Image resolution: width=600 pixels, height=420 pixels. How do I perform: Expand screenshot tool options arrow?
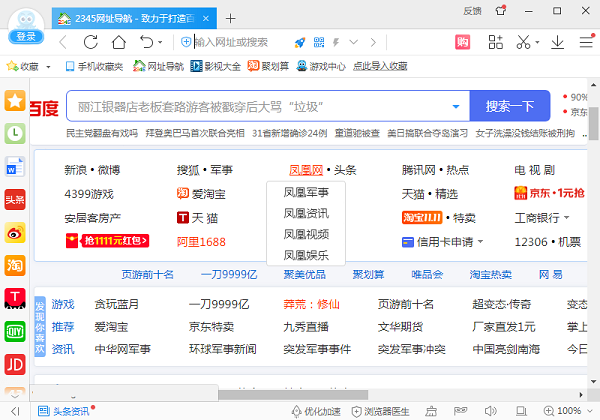click(537, 42)
